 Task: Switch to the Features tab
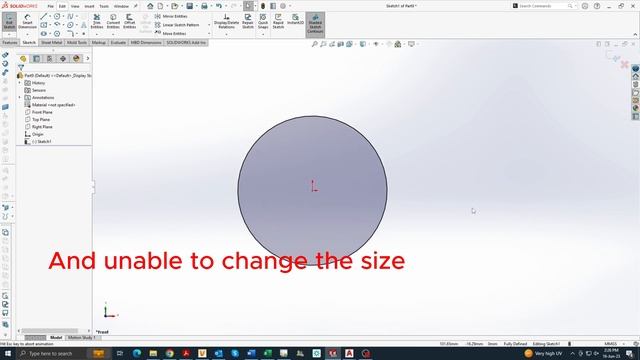pyautogui.click(x=10, y=42)
